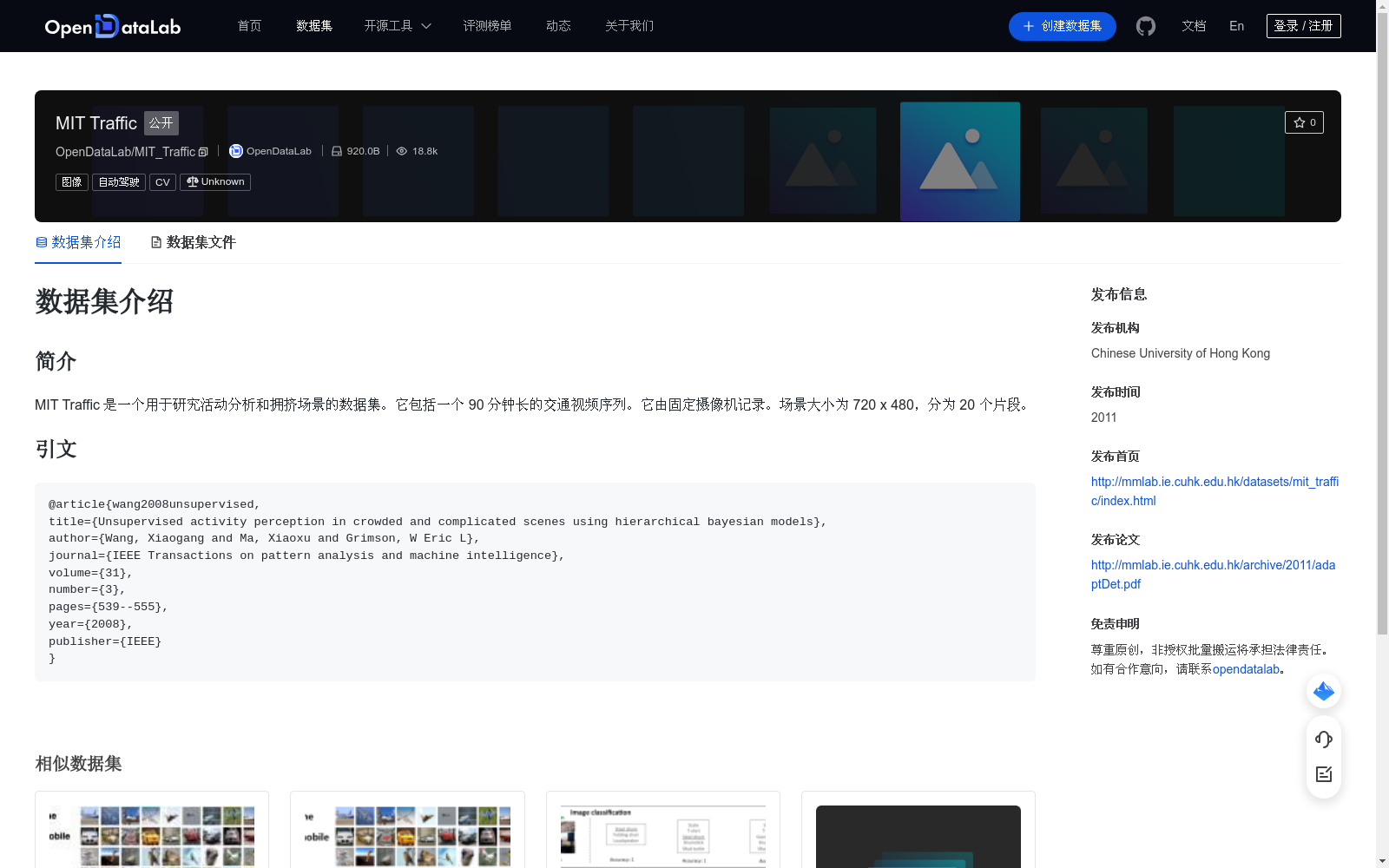
Task: Click the 登录 / 注册 button
Action: tap(1303, 26)
